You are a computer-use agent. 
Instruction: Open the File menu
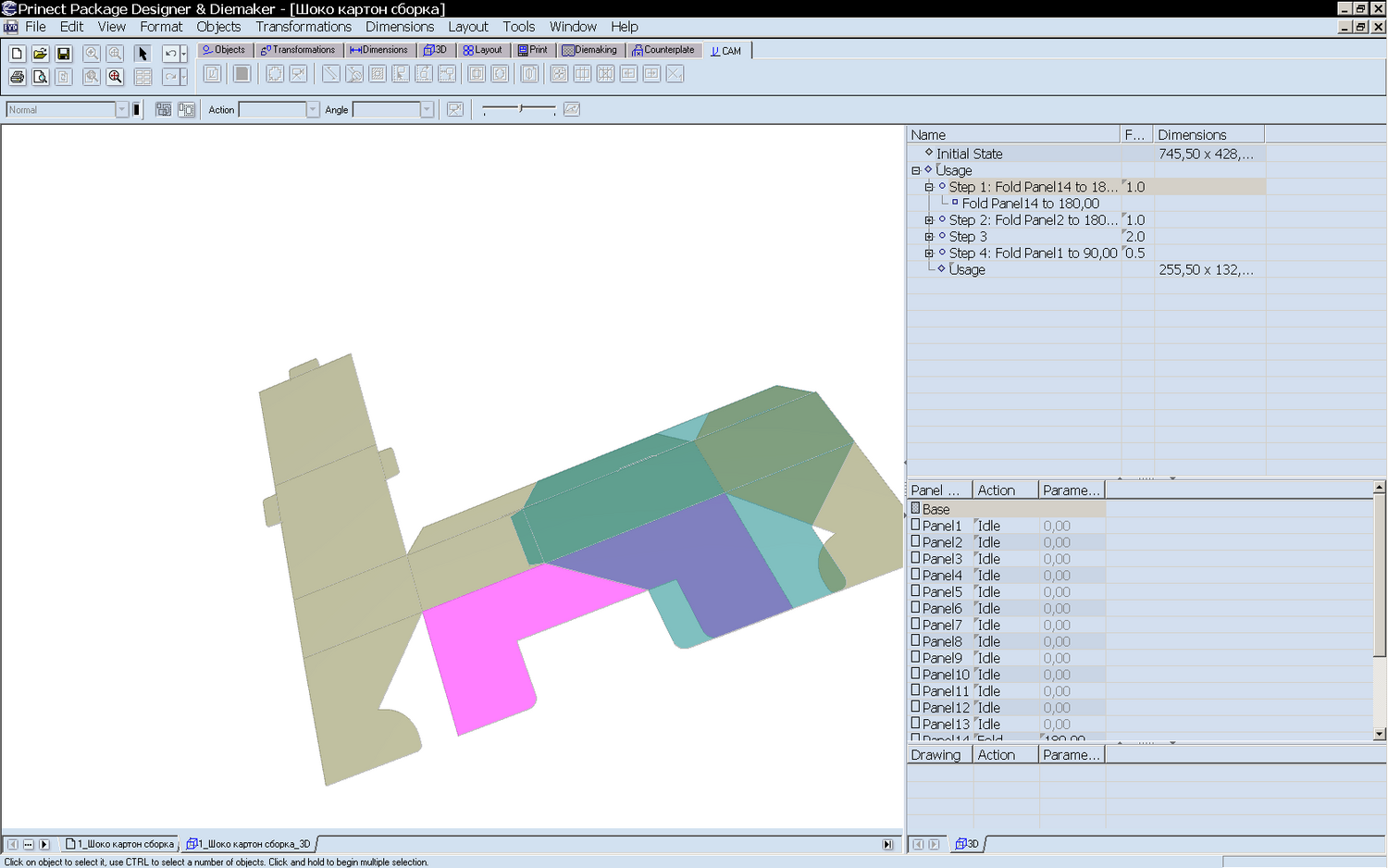click(x=35, y=27)
